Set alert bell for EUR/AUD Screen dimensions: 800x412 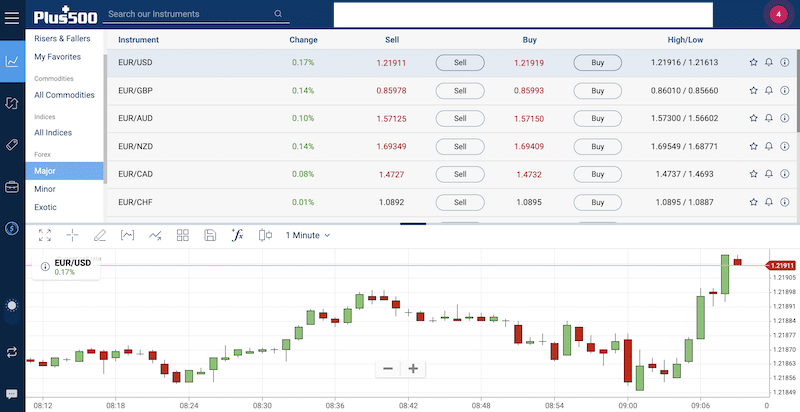point(769,118)
